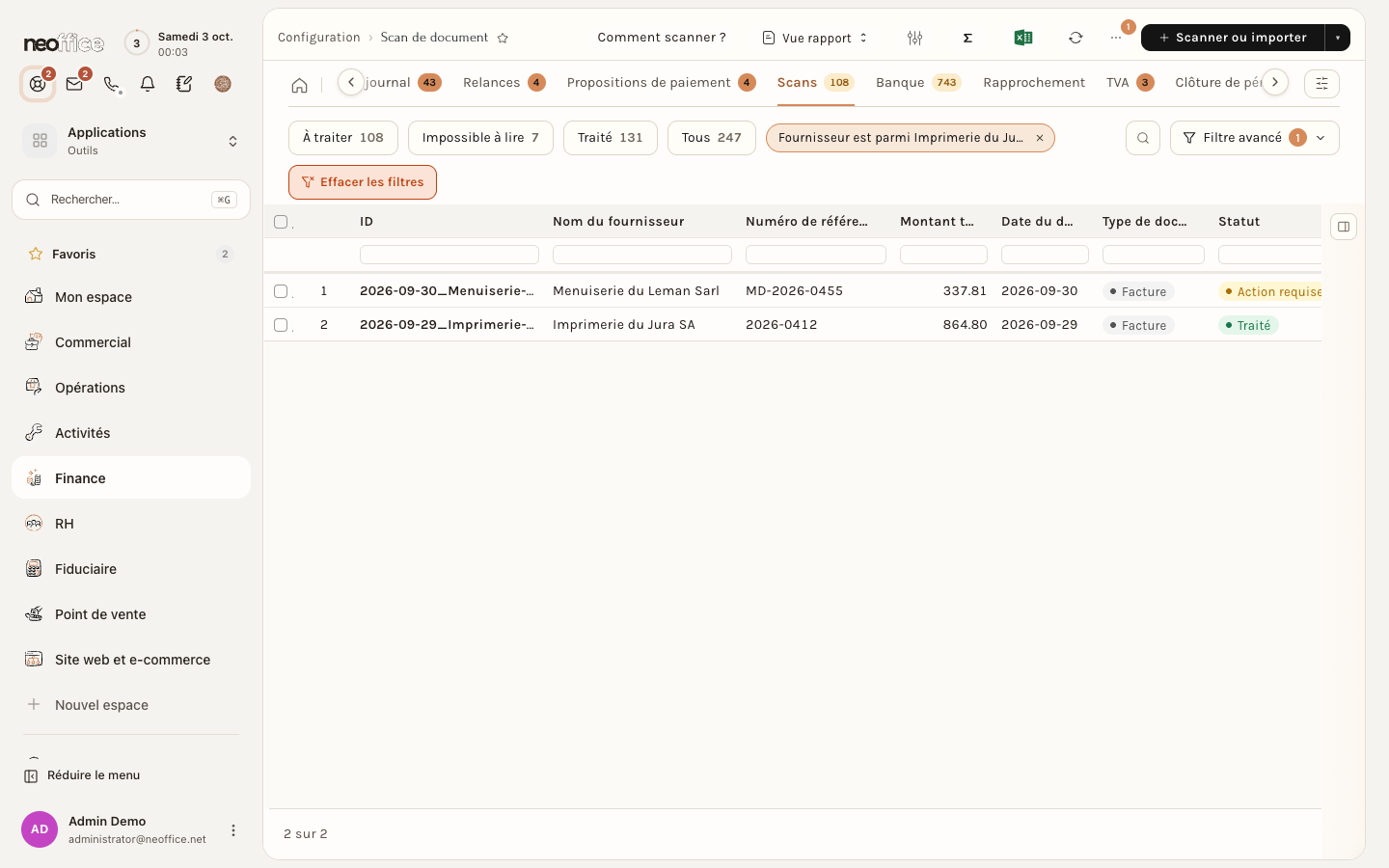Image resolution: width=1389 pixels, height=868 pixels.
Task: Open the Comment scanner ? help link
Action: point(662,38)
